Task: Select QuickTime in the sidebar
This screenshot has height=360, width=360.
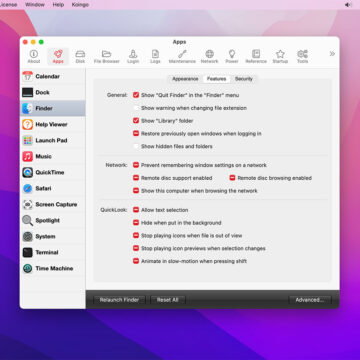Action: [53, 172]
